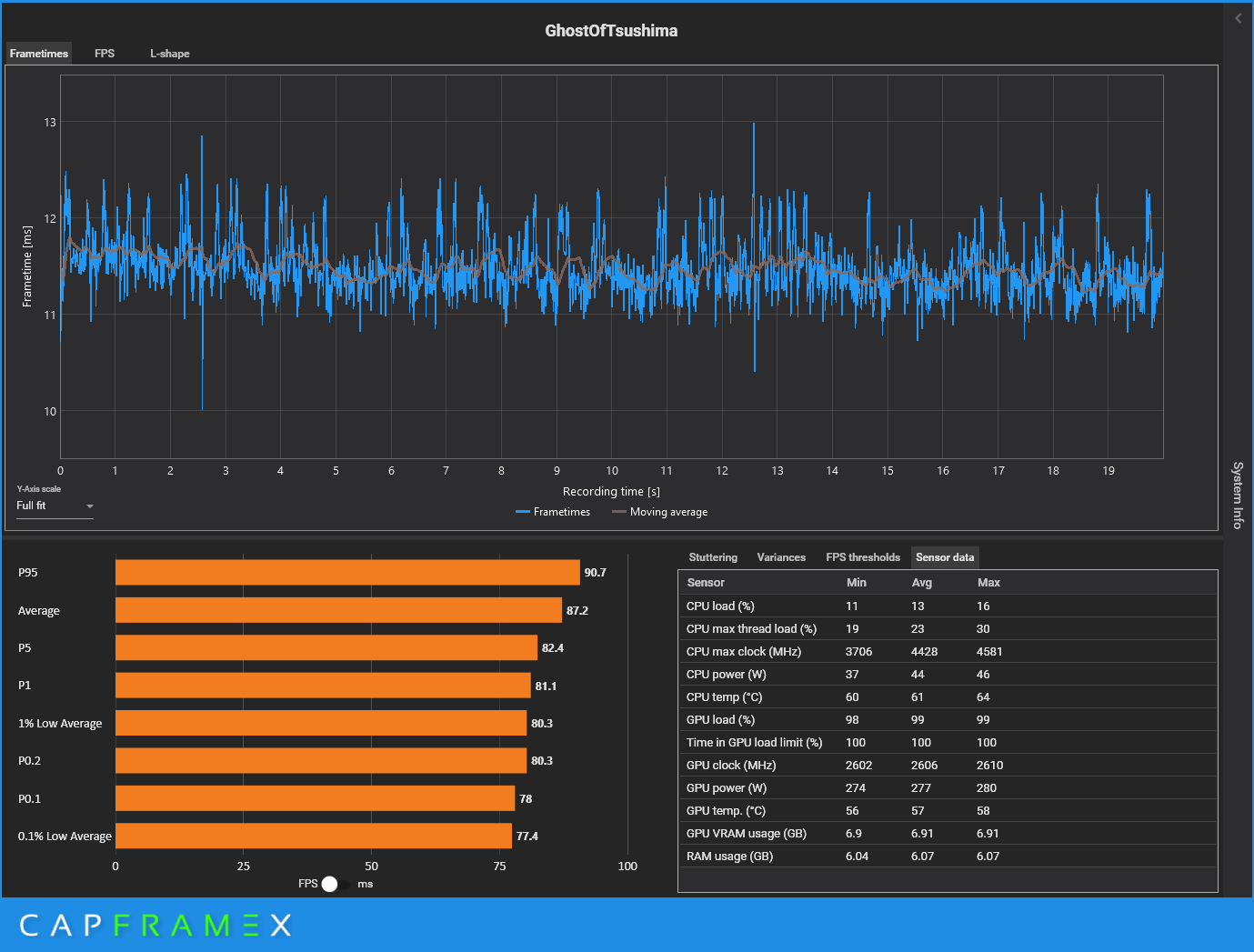The height and width of the screenshot is (952, 1254).
Task: Select the 'GPU load (%)' row
Action: pyautogui.click(x=947, y=719)
